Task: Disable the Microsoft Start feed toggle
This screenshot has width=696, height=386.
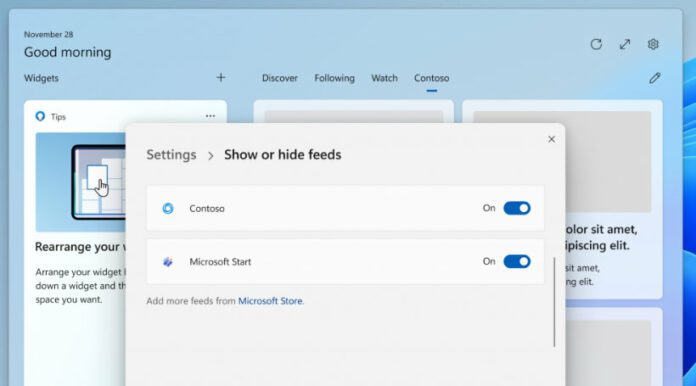Action: 517,261
